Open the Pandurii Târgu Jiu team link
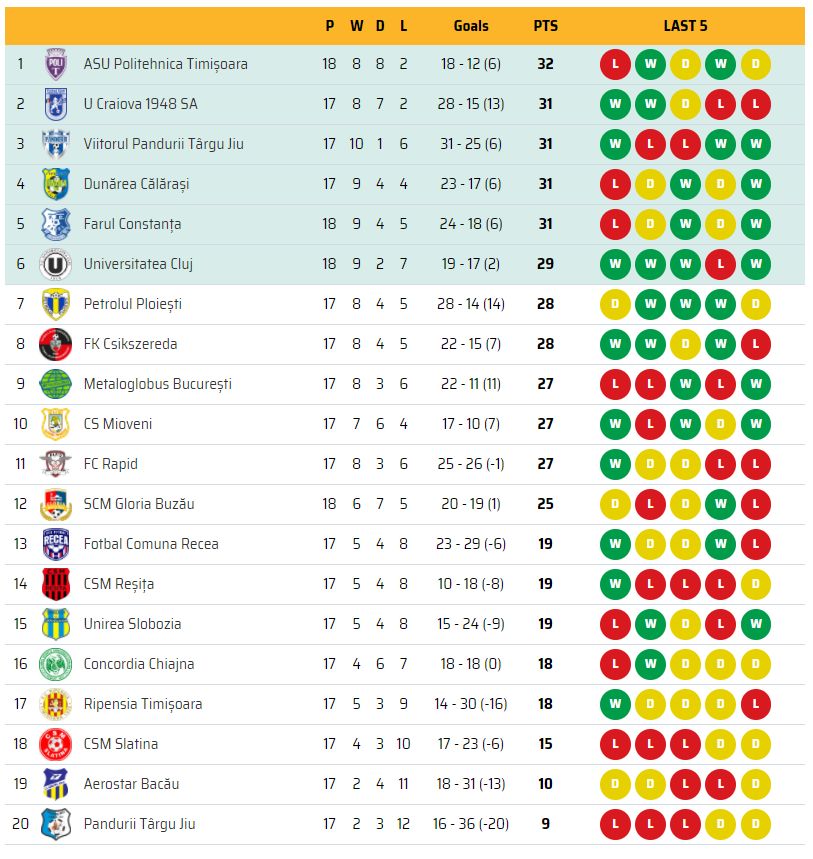The width and height of the screenshot is (813, 859). (139, 824)
